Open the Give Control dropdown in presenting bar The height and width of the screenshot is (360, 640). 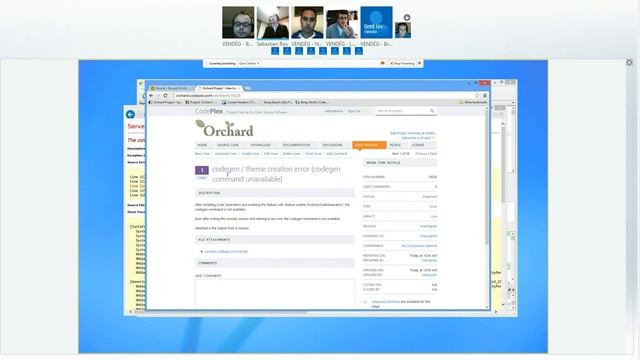tap(249, 64)
